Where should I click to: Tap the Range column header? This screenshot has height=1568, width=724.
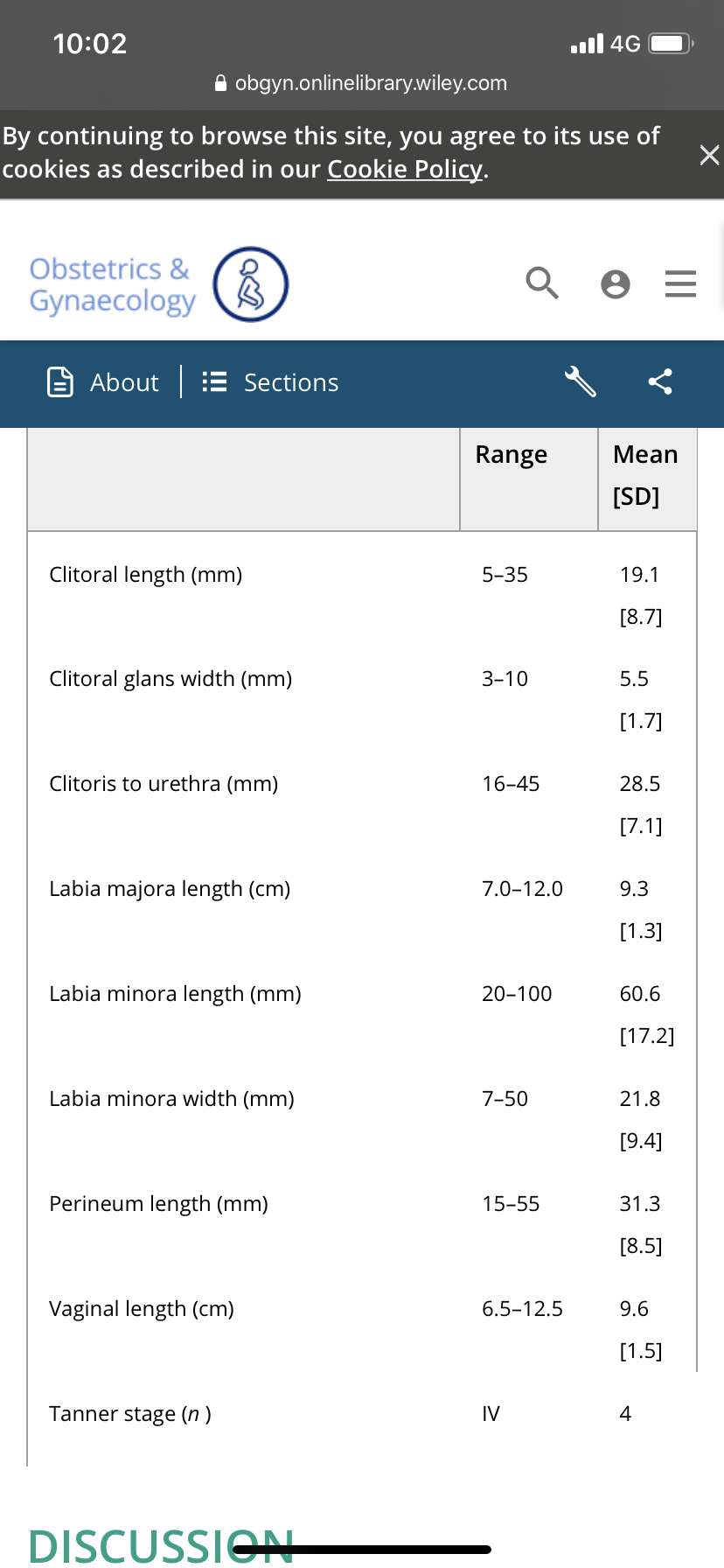coord(512,455)
